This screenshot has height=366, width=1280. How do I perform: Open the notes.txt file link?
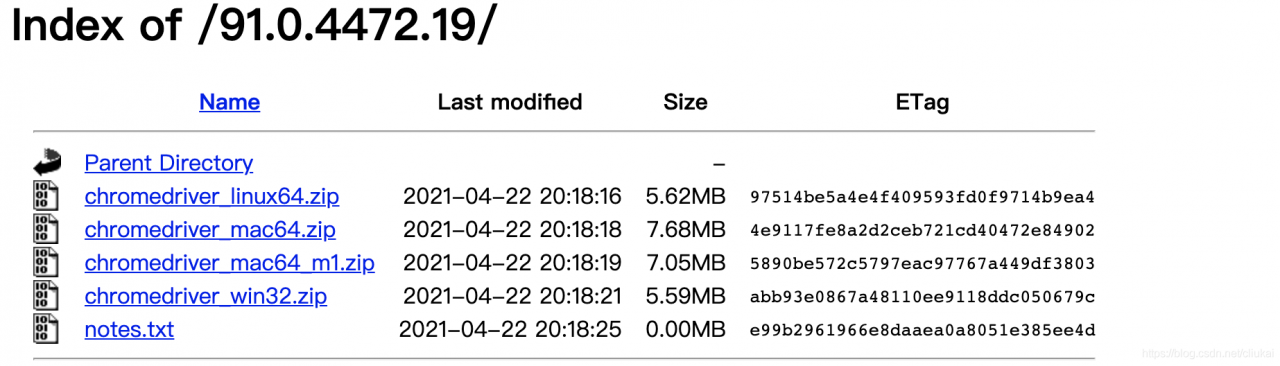(129, 329)
